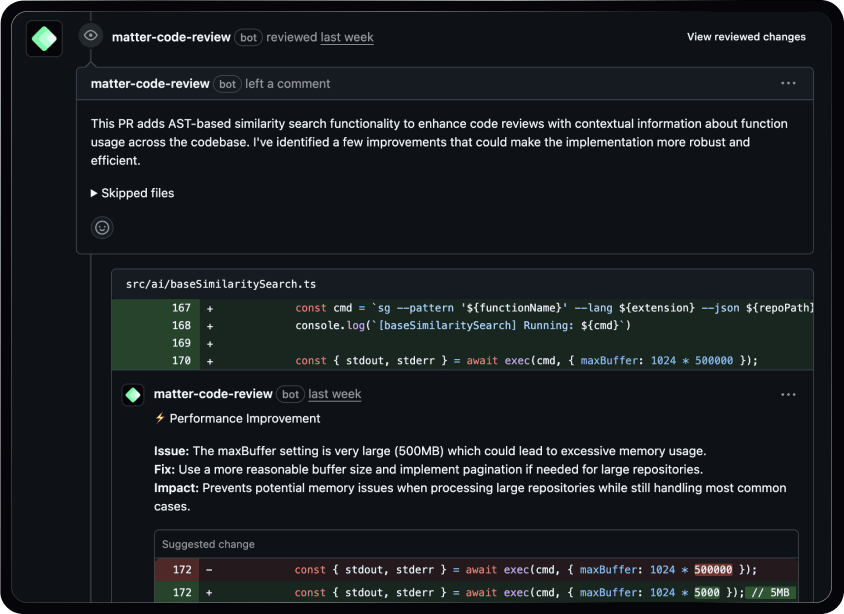
Task: Click line number 167 in the diff
Action: (x=181, y=308)
